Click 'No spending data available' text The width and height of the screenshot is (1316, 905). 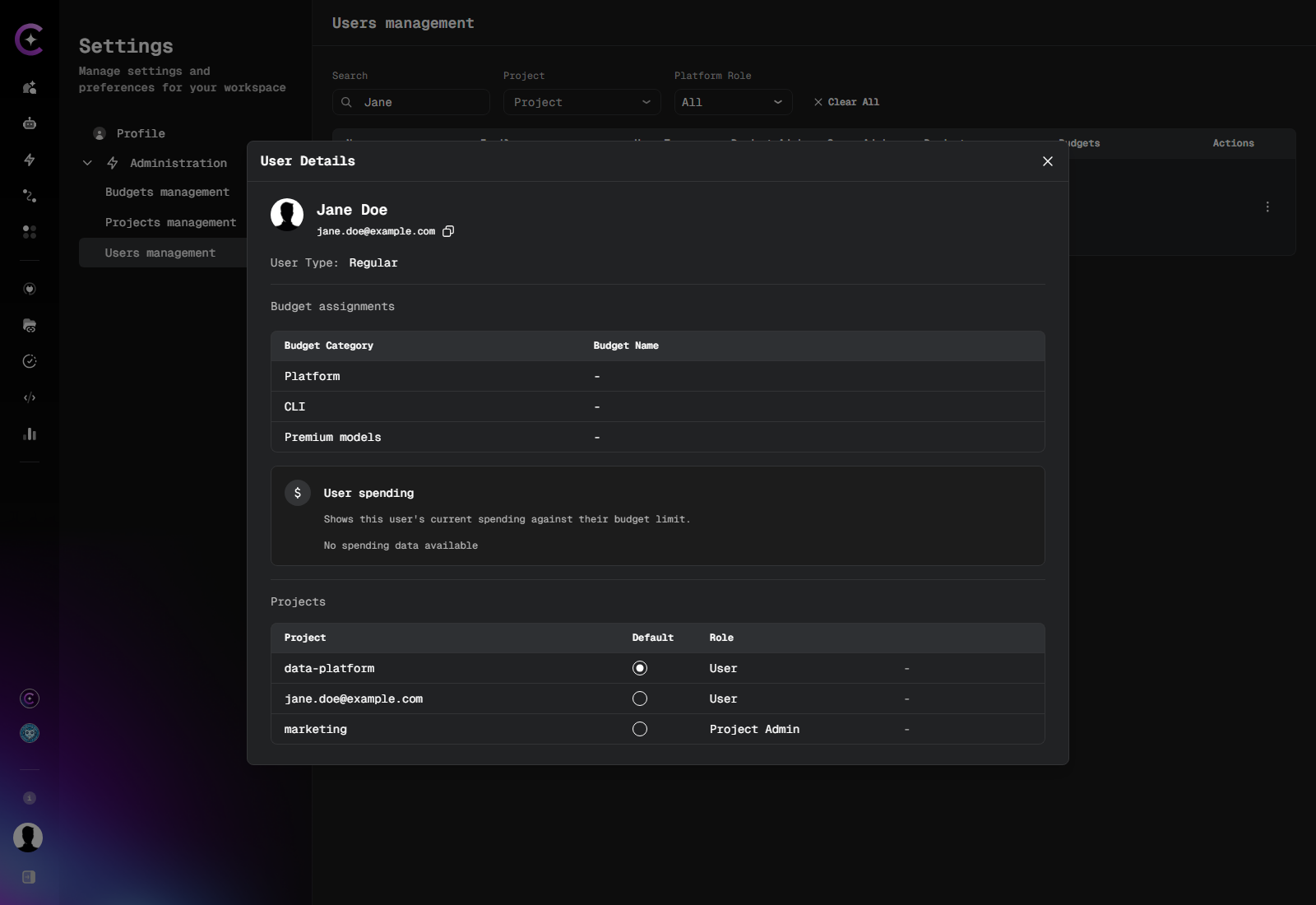401,545
